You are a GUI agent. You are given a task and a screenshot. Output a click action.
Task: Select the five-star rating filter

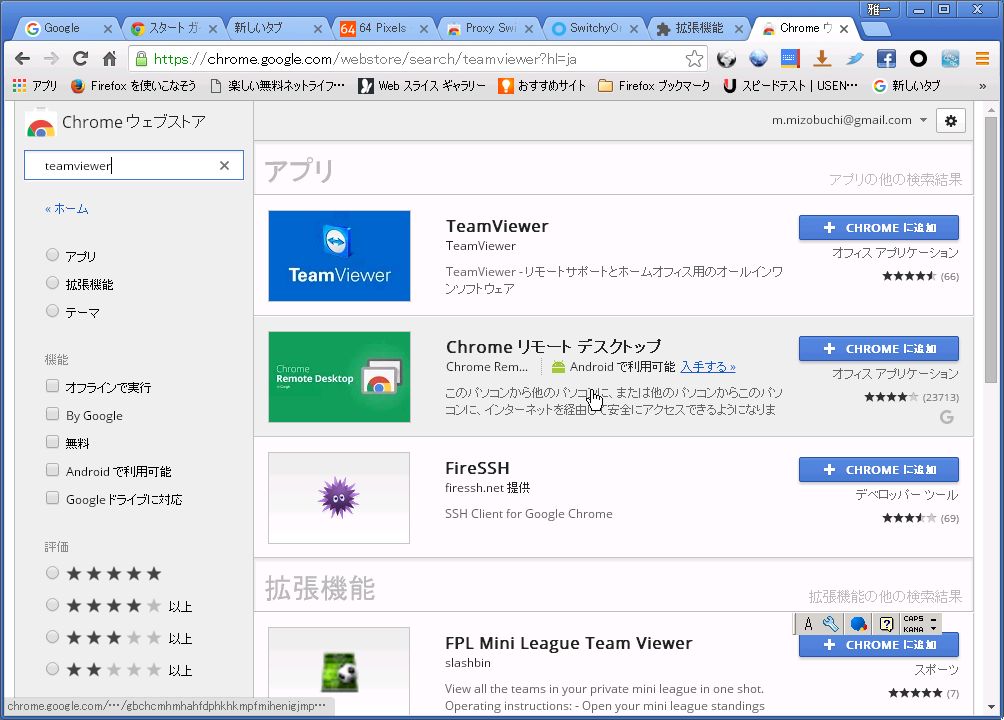point(53,573)
